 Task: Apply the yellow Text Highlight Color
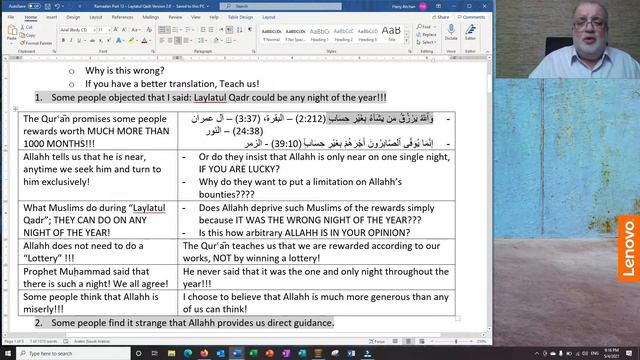131,40
